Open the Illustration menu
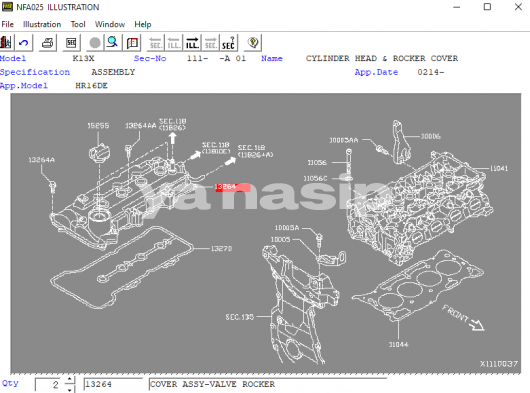Image resolution: width=530 pixels, height=393 pixels. pos(42,24)
